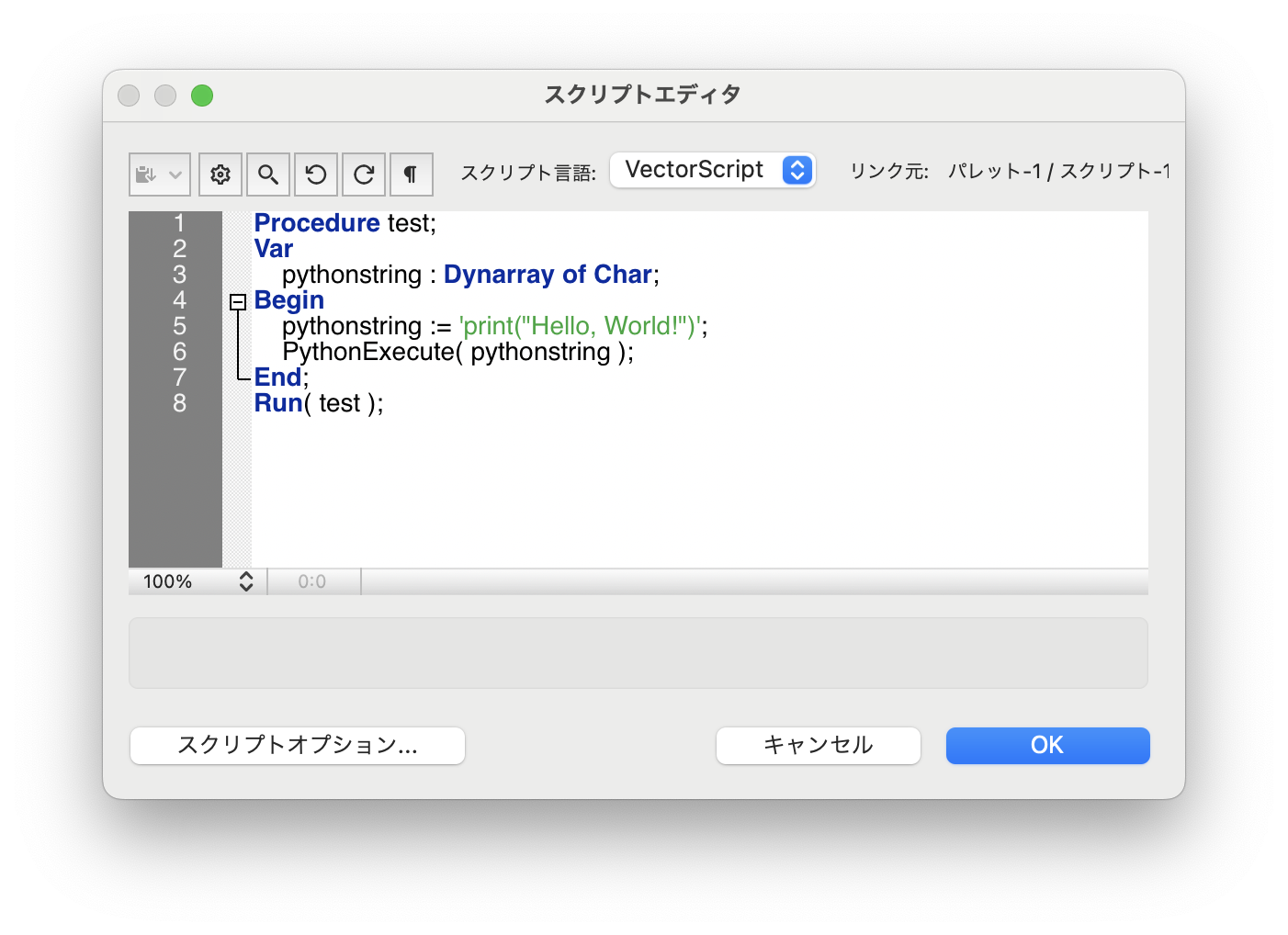Viewport: 1288px width, 935px height.
Task: Toggle search mode in the editor toolbar
Action: pos(267,175)
